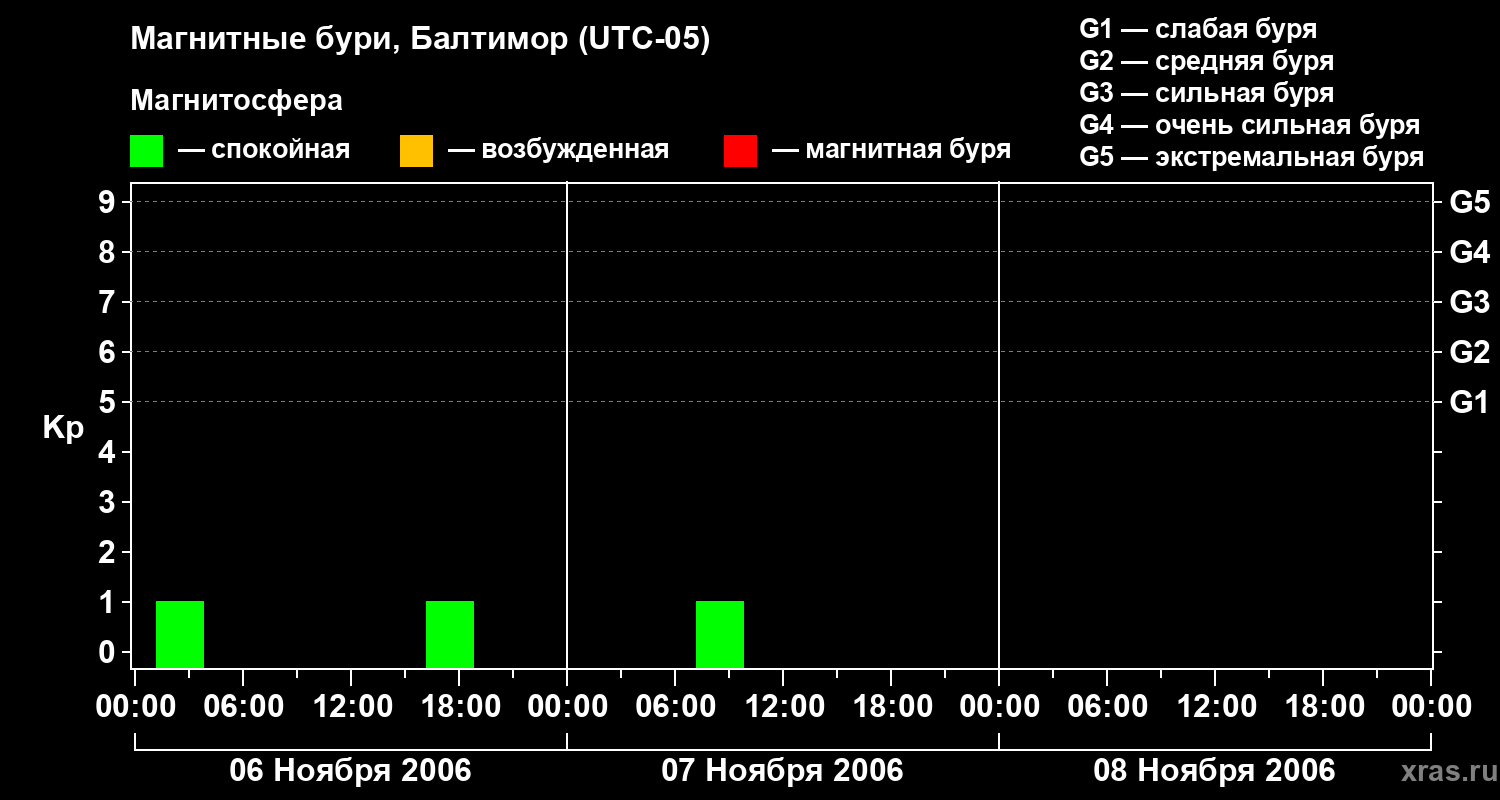Viewport: 1500px width, 800px height.
Task: Click the '00:00' label at the chart's left edge
Action: (x=134, y=707)
